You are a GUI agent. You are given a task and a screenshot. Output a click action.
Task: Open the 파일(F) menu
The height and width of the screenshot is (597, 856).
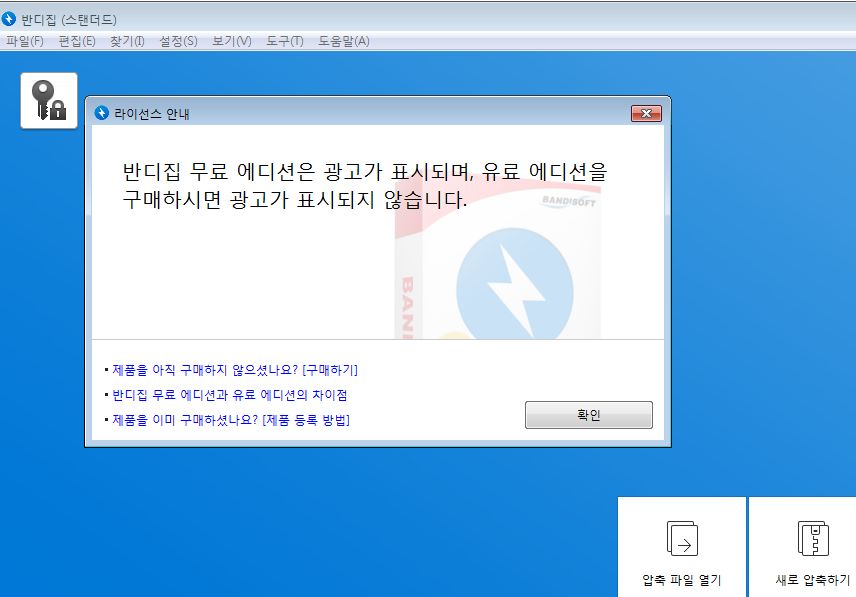[25, 41]
